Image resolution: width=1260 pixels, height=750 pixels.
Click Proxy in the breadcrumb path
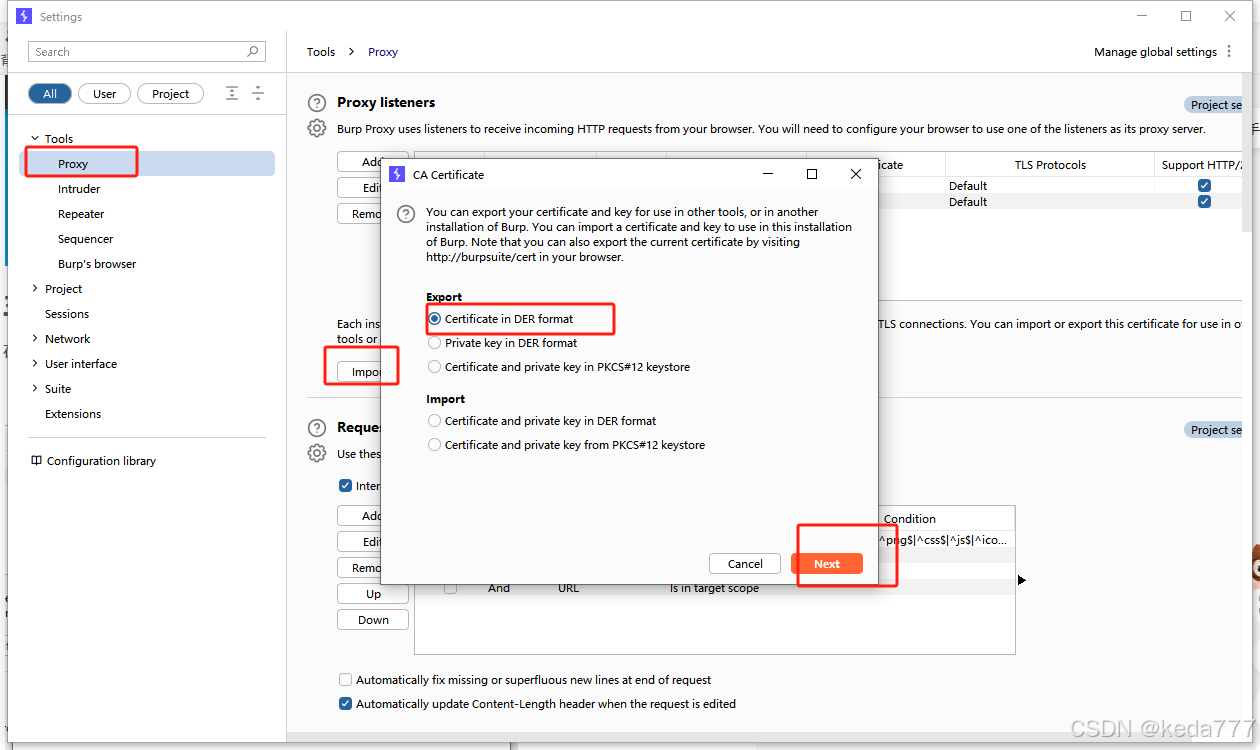(383, 52)
